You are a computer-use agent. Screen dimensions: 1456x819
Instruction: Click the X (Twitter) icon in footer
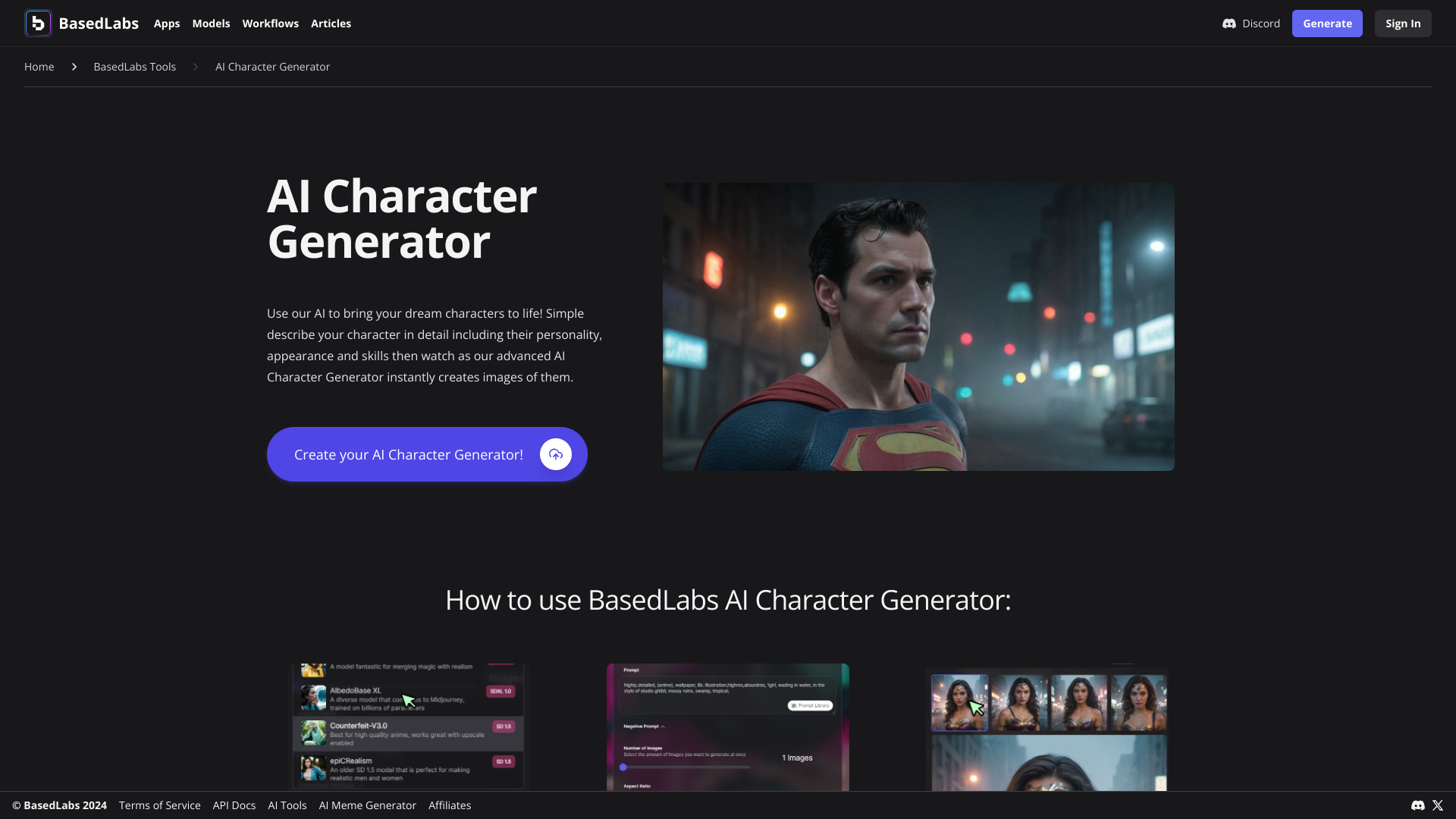(x=1438, y=805)
